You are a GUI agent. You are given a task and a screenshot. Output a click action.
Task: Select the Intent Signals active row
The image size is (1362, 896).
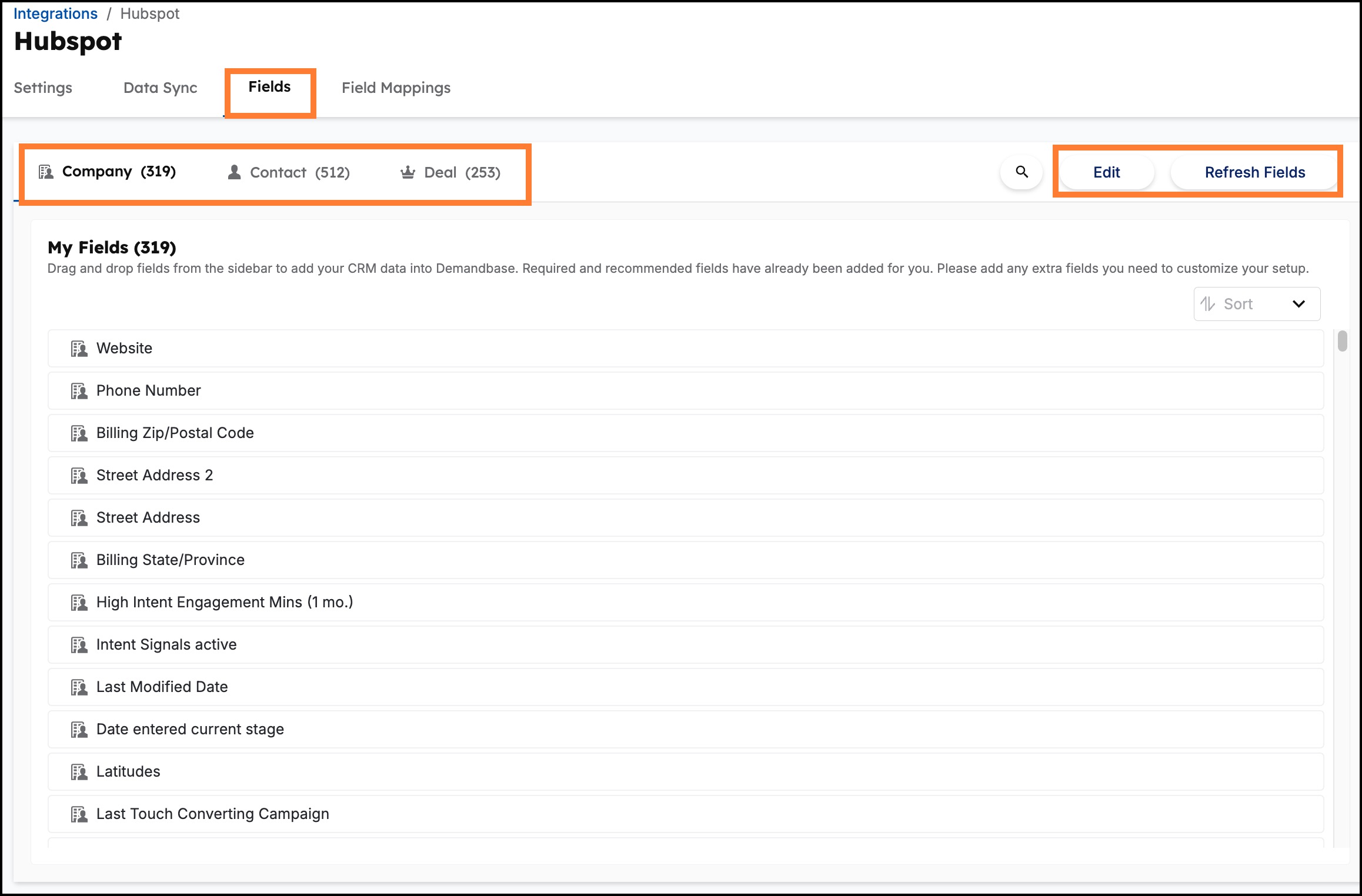[686, 645]
